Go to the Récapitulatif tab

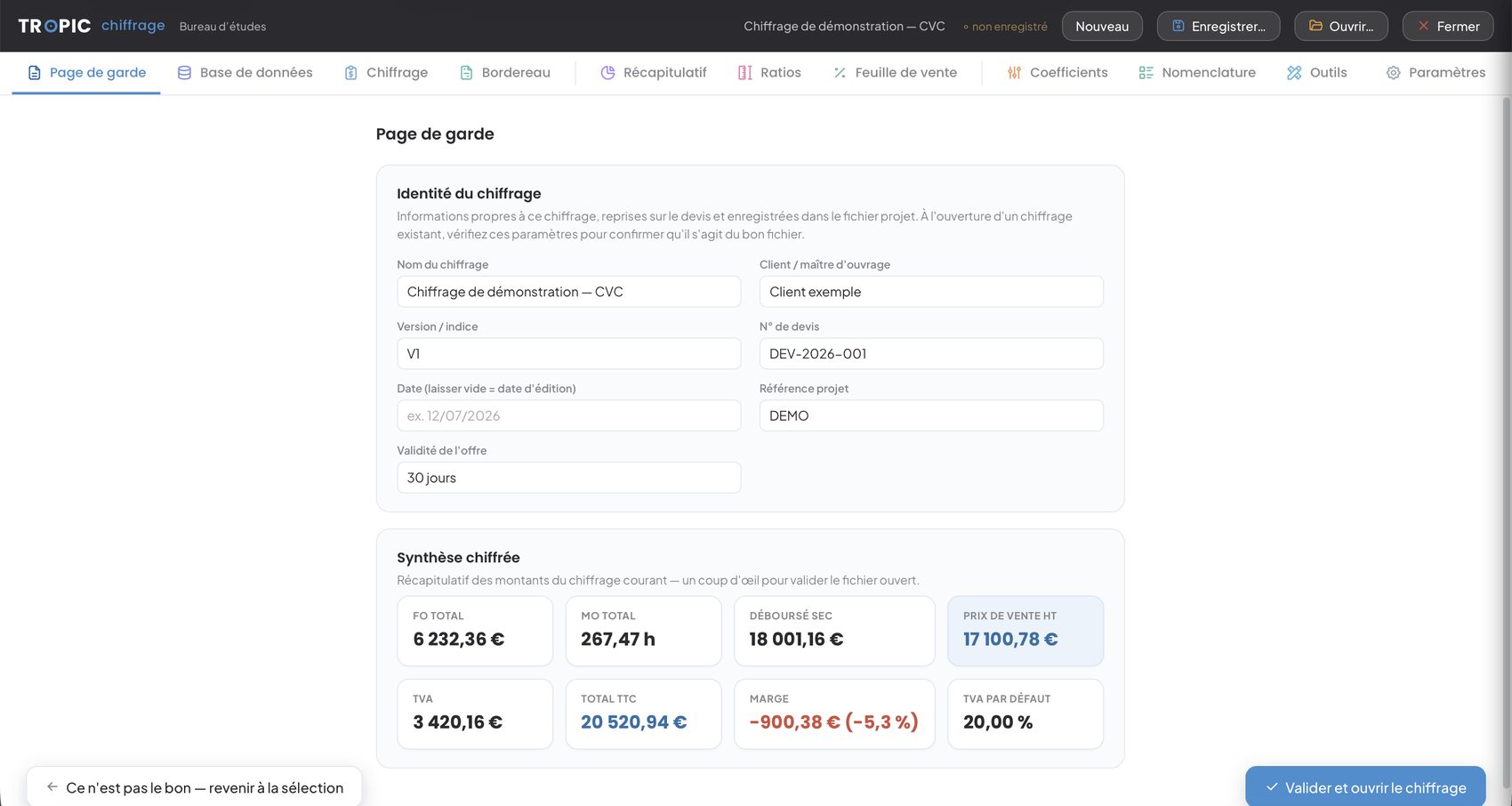[x=654, y=73]
